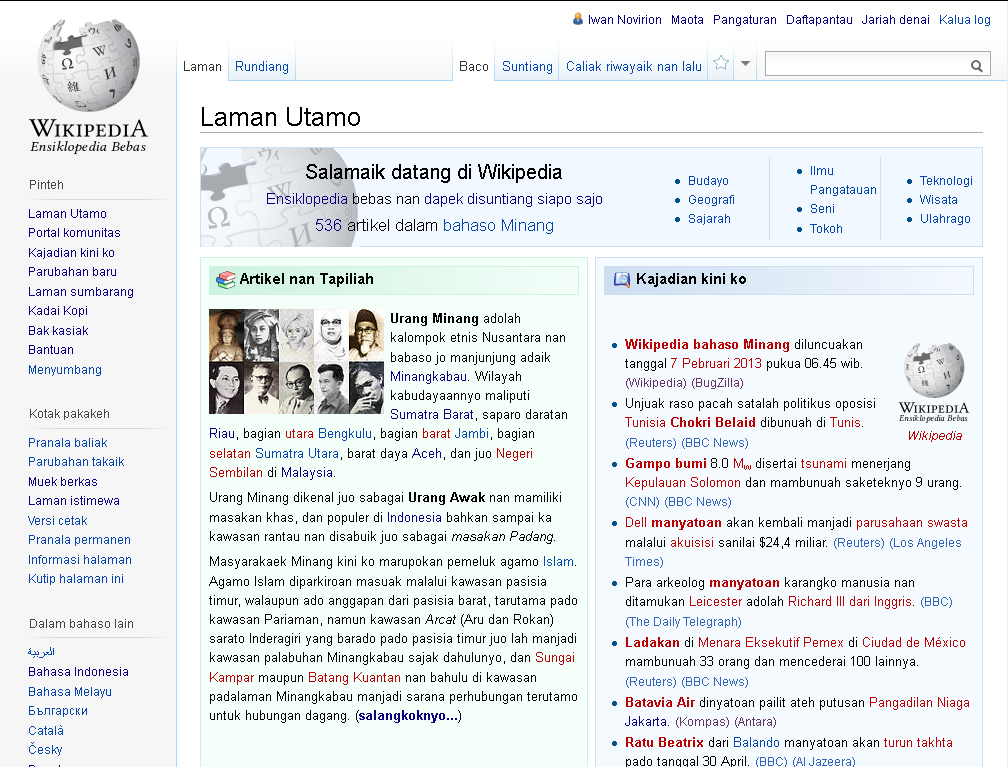The image size is (1008, 767).
Task: Switch to Česky language
Action: (45, 750)
